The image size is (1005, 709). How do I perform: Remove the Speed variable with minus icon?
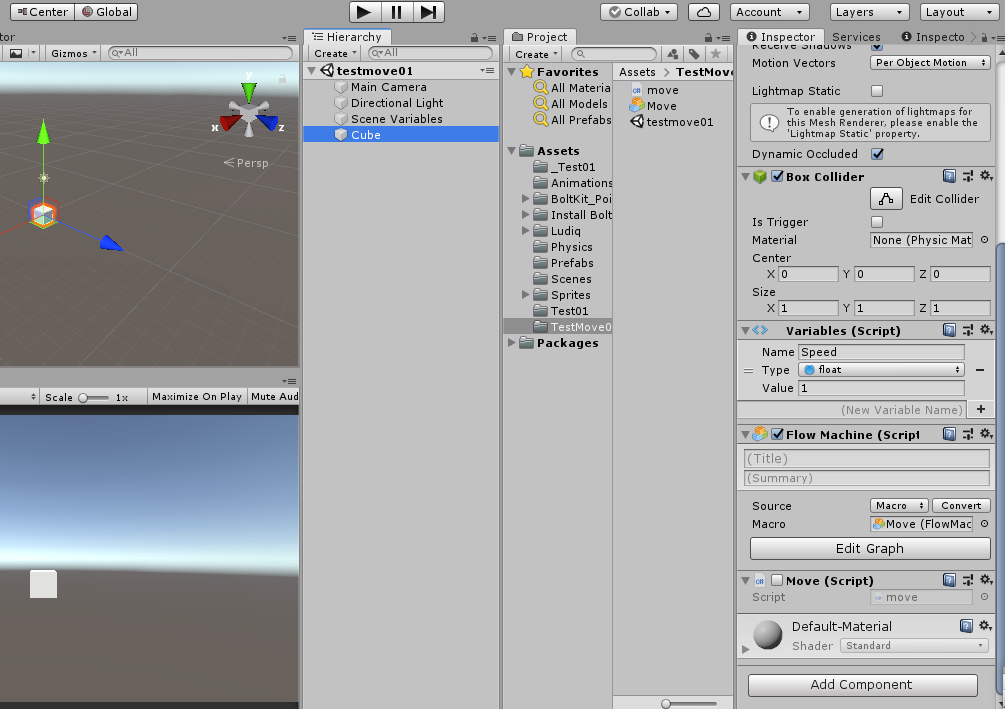click(x=980, y=370)
